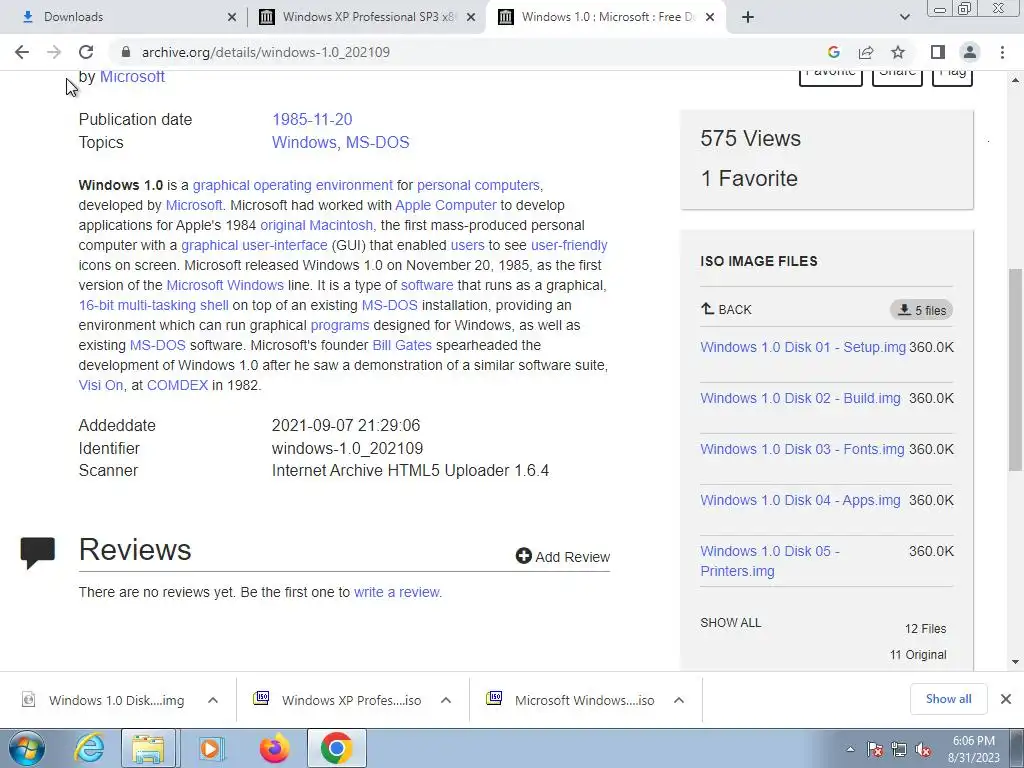
Task: Open the Windows Start button
Action: [x=27, y=748]
